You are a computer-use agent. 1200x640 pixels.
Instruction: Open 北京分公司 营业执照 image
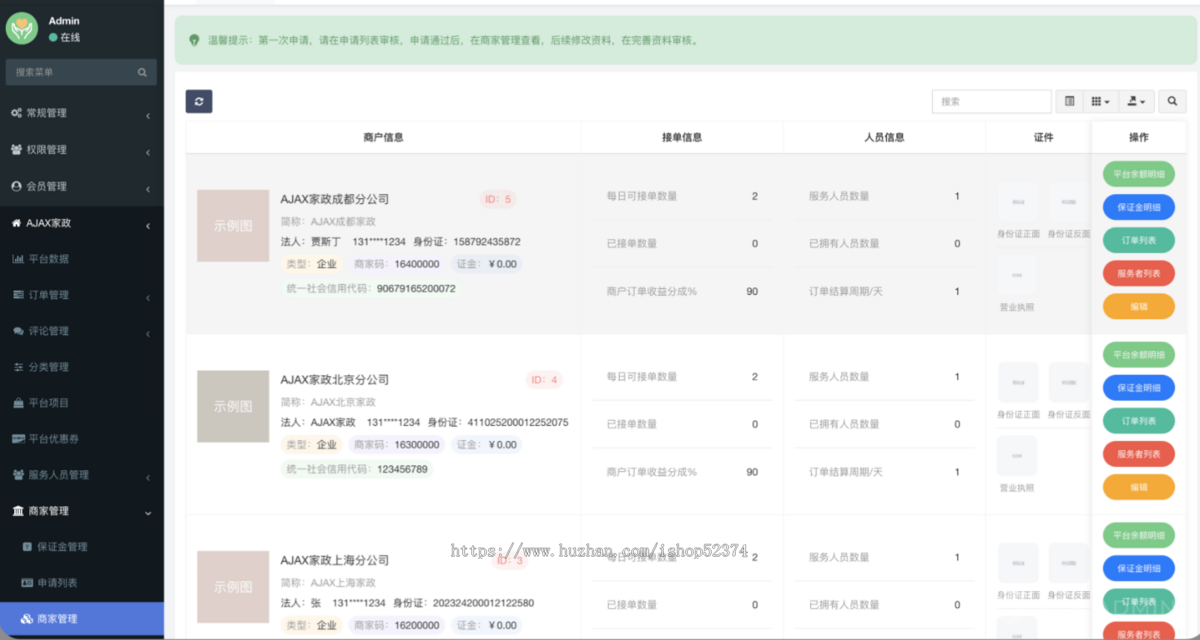click(1018, 455)
